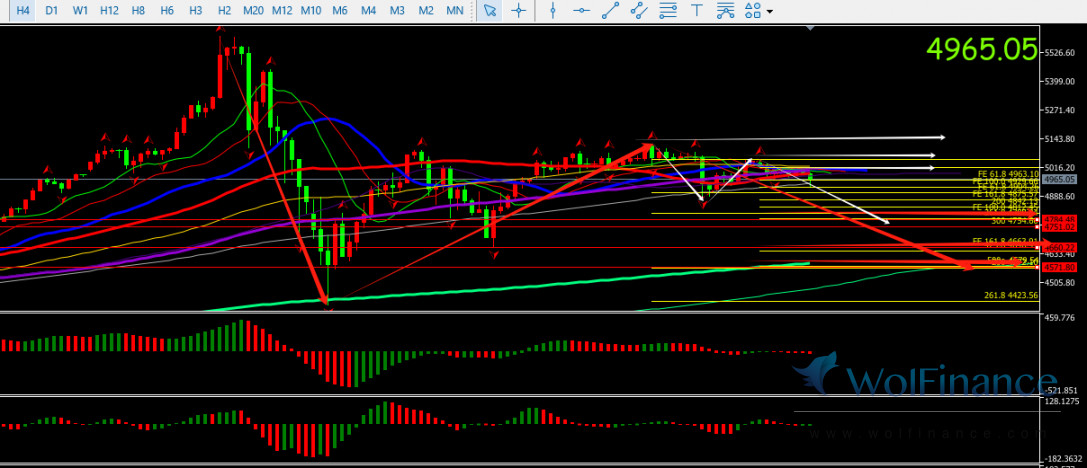The image size is (1087, 468).
Task: Switch chart to W1 timeframe
Action: (x=80, y=10)
